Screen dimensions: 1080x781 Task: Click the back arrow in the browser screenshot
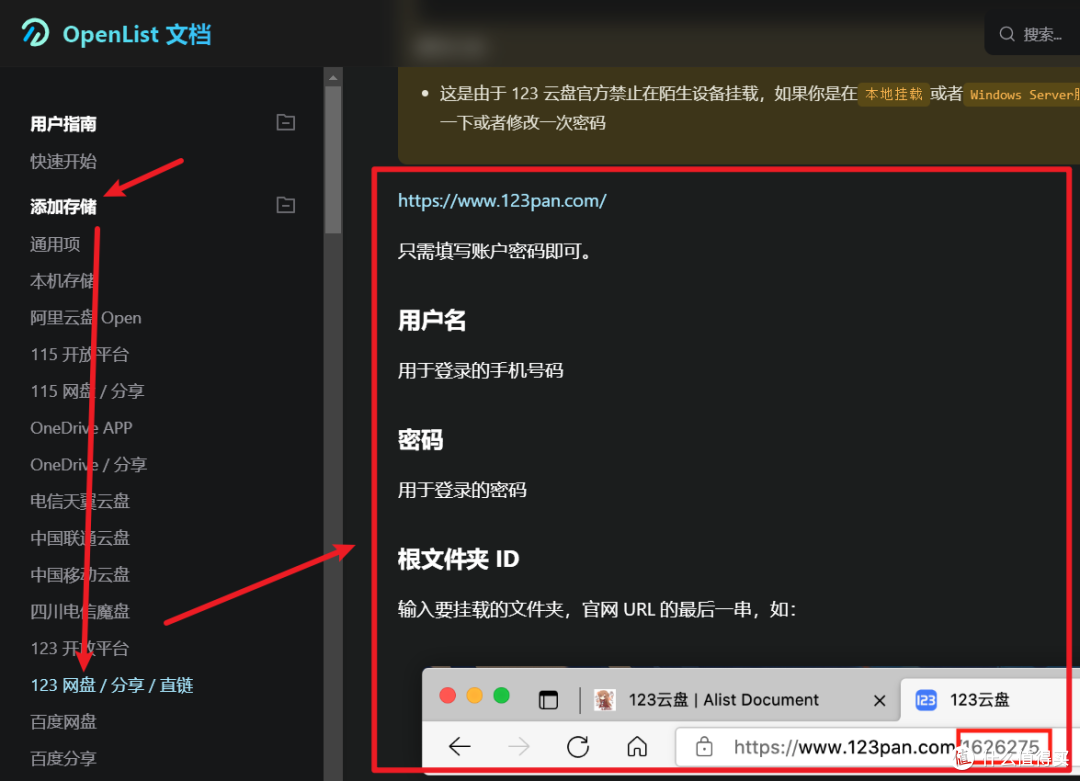click(459, 746)
